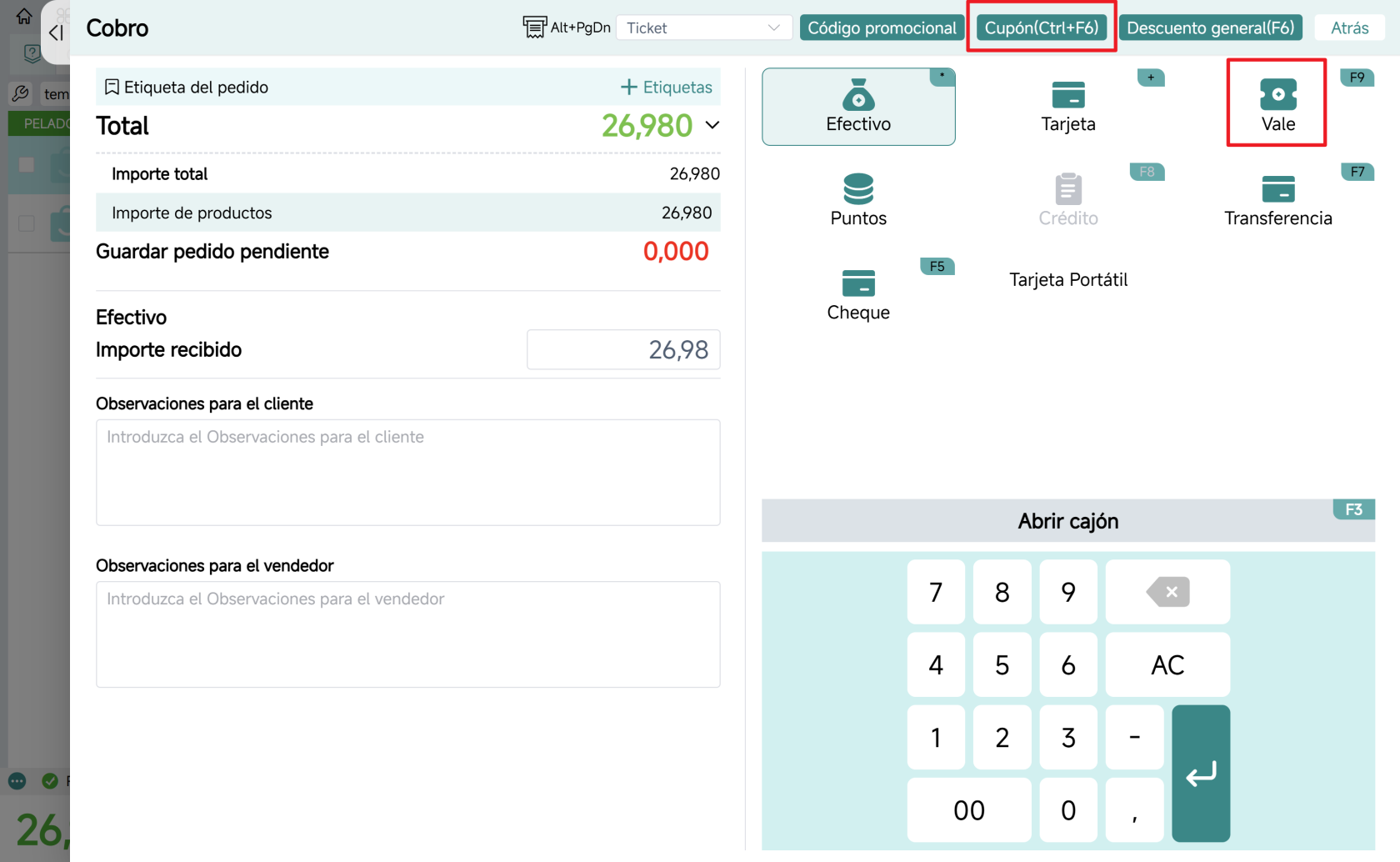
Task: Go back with Atrás button
Action: point(1349,28)
